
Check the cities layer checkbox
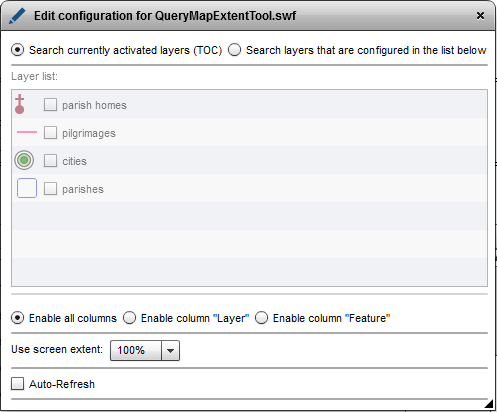click(x=50, y=161)
